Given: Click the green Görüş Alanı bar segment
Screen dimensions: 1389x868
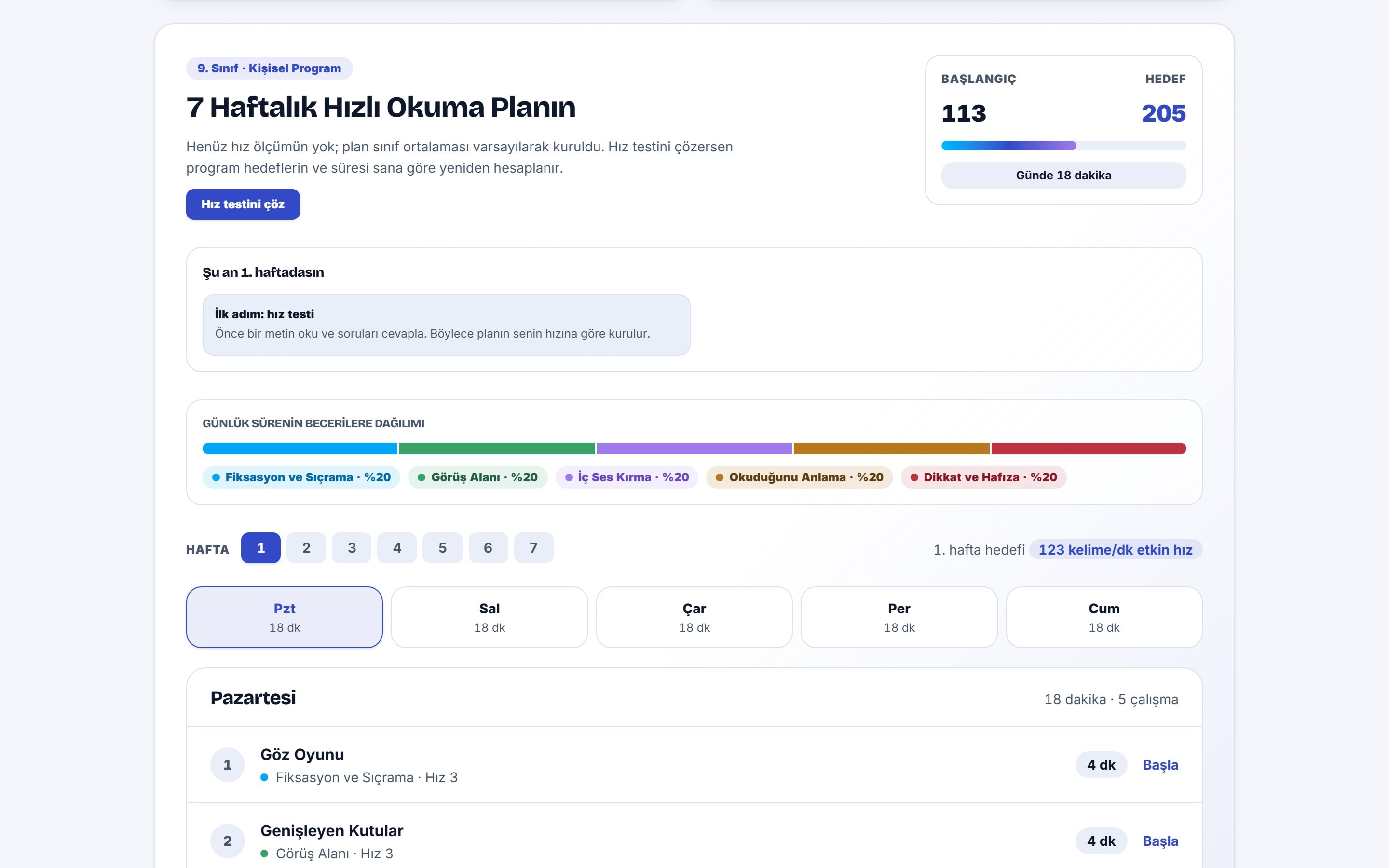Looking at the screenshot, I should (x=497, y=448).
